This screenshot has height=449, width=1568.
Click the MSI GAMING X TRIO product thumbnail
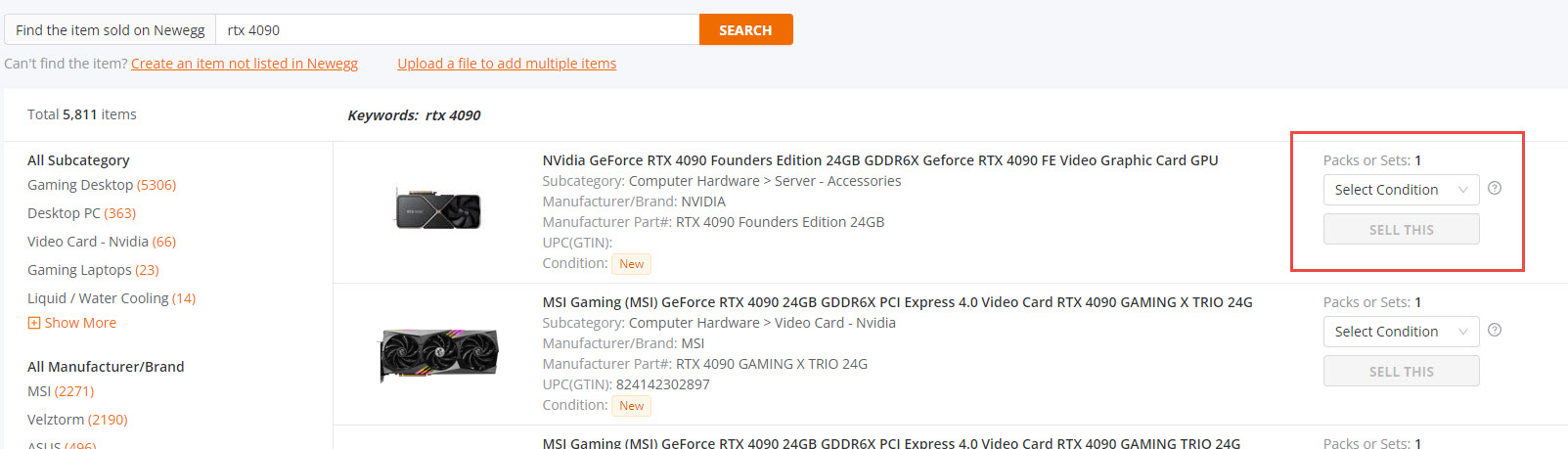point(438,354)
